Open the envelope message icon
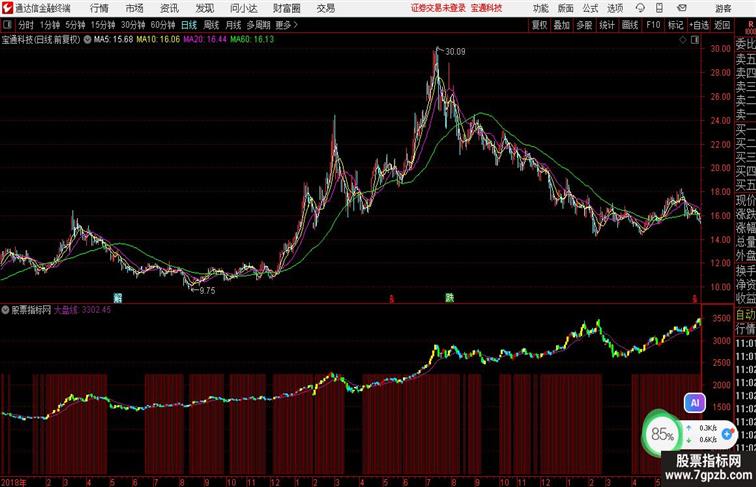This screenshot has height=487, width=756. pyautogui.click(x=682, y=8)
